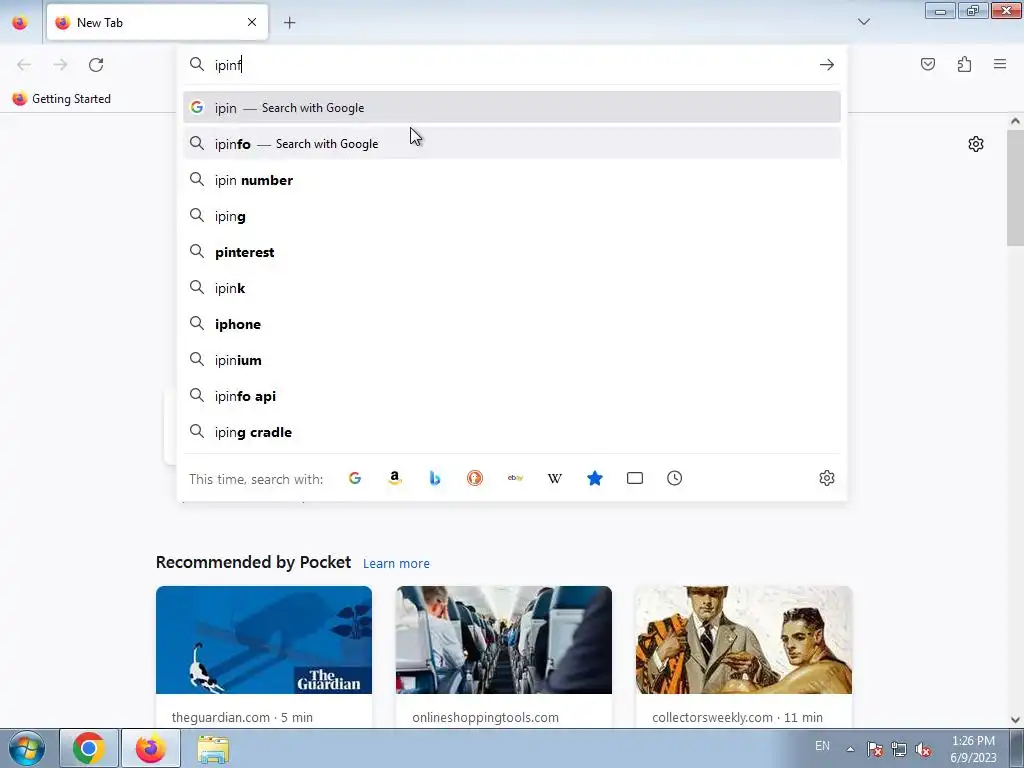Search this time with Amazon icon
Image resolution: width=1024 pixels, height=768 pixels.
(394, 478)
